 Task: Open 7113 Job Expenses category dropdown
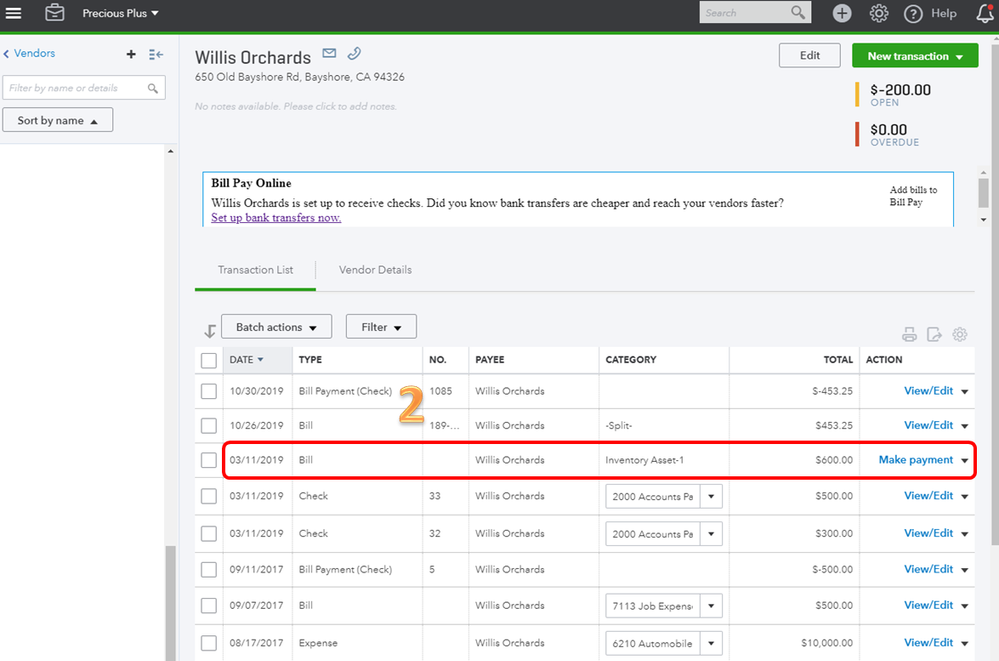711,606
